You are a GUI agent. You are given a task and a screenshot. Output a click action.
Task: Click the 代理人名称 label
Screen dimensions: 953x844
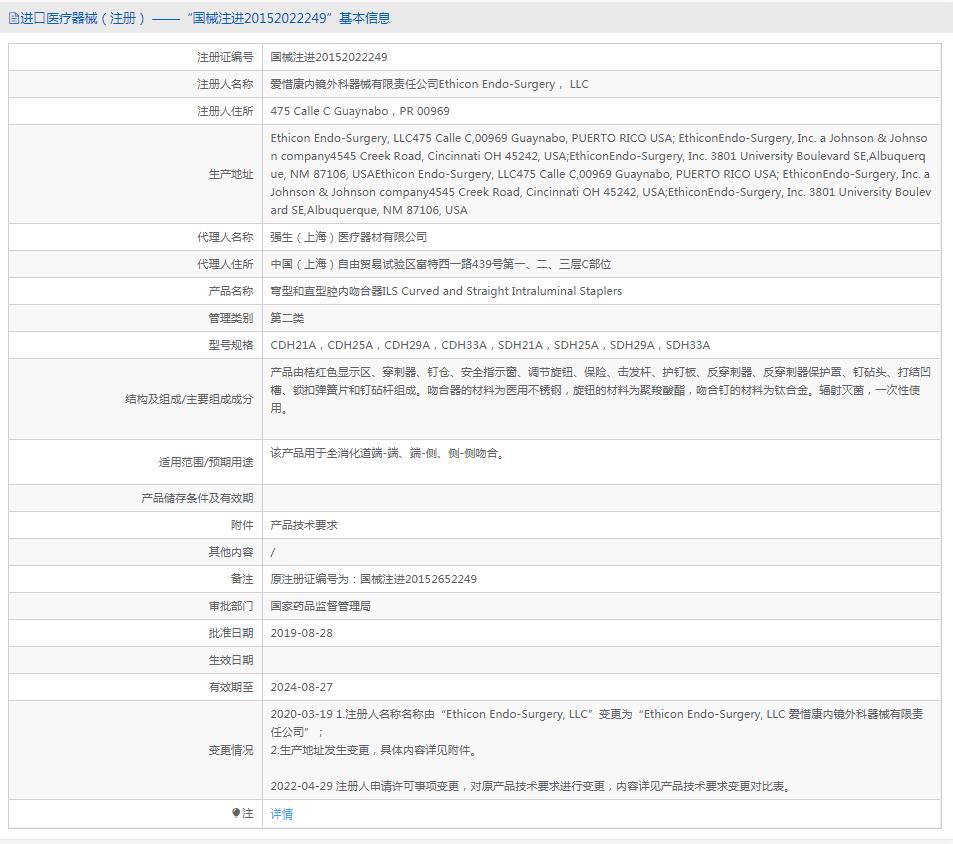225,237
